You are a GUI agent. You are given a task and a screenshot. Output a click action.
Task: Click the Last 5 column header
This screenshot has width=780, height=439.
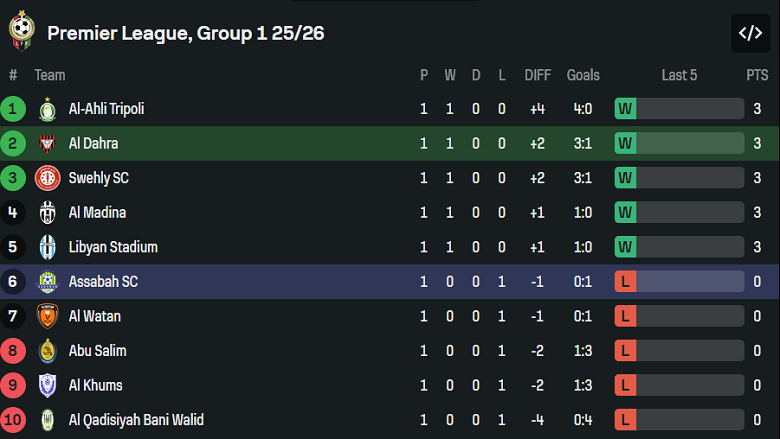679,75
